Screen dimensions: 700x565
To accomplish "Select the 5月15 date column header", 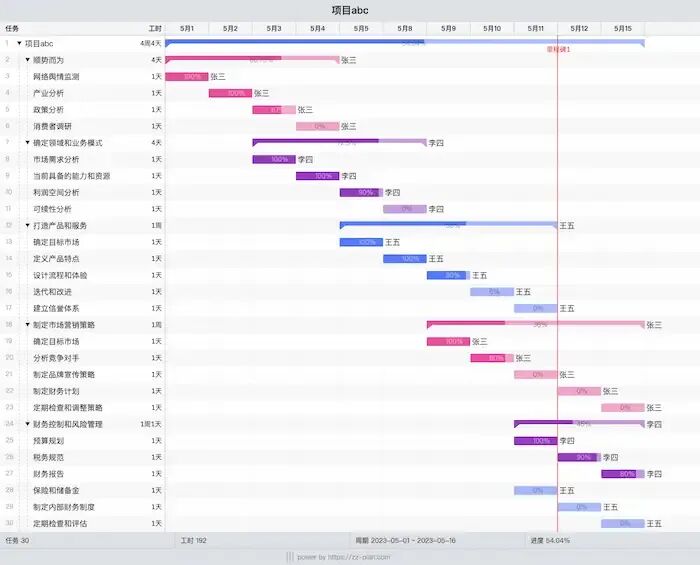I will [x=623, y=29].
